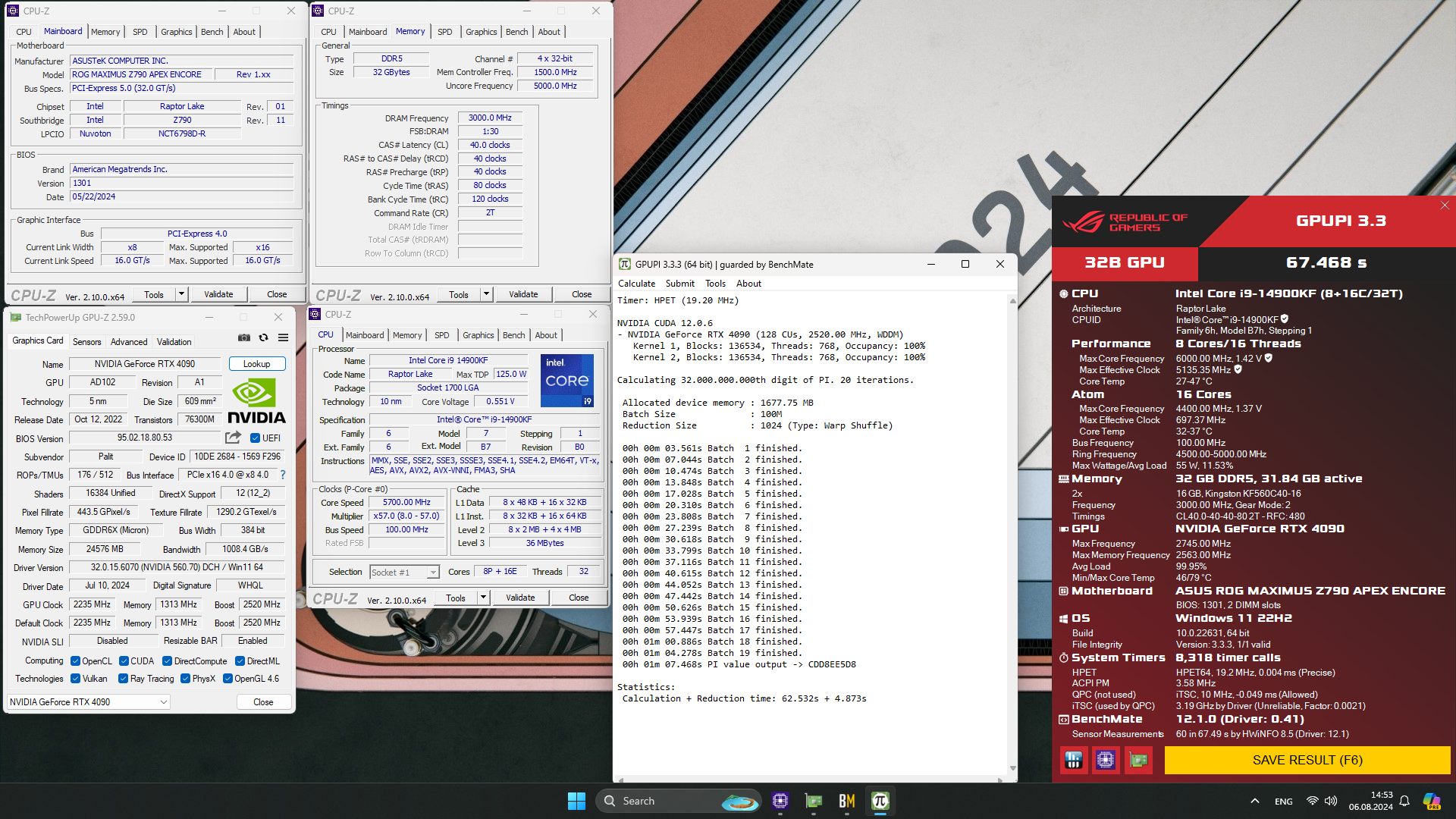Toggle the OpenGL 4.6 checkbox
Viewport: 1456px width, 819px height.
pos(227,678)
